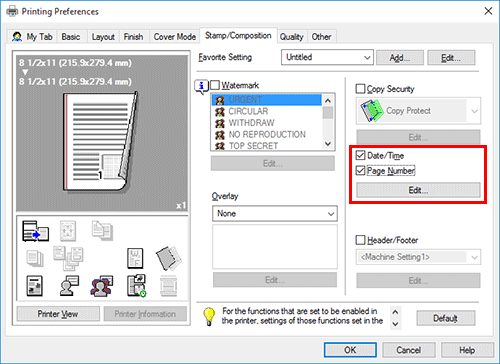Open the Favorite Setting Untitled dropdown
The height and width of the screenshot is (364, 500).
(x=327, y=57)
